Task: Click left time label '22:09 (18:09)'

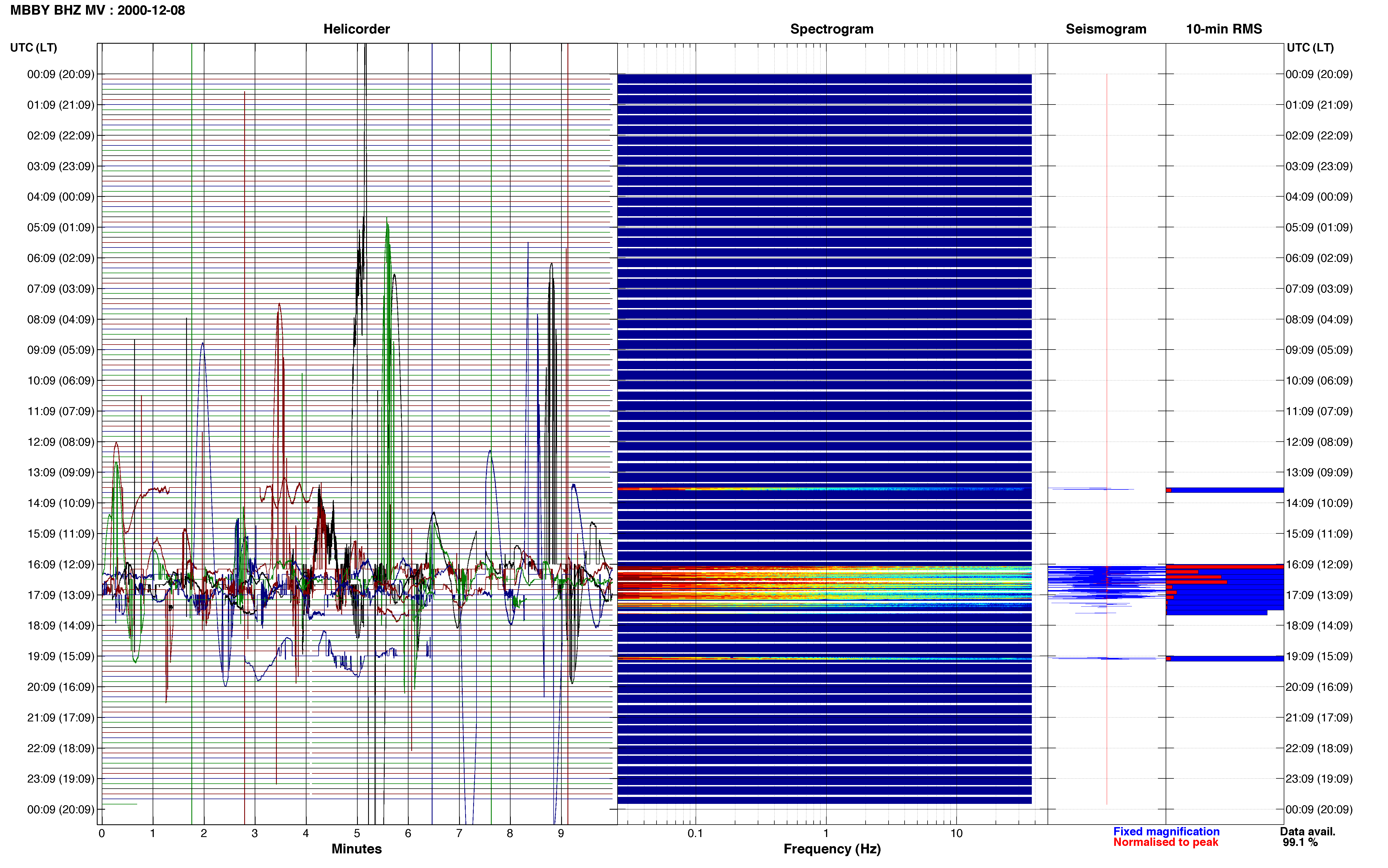Action: click(x=61, y=748)
